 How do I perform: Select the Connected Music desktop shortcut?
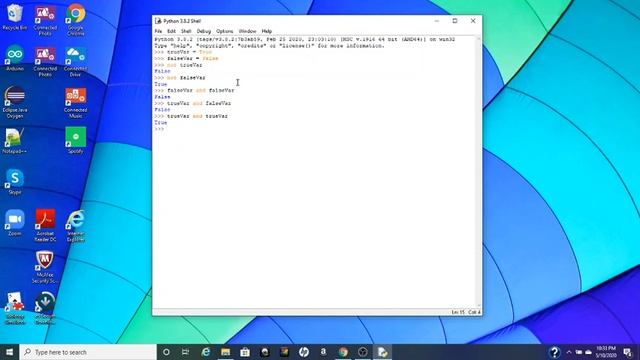[x=76, y=102]
